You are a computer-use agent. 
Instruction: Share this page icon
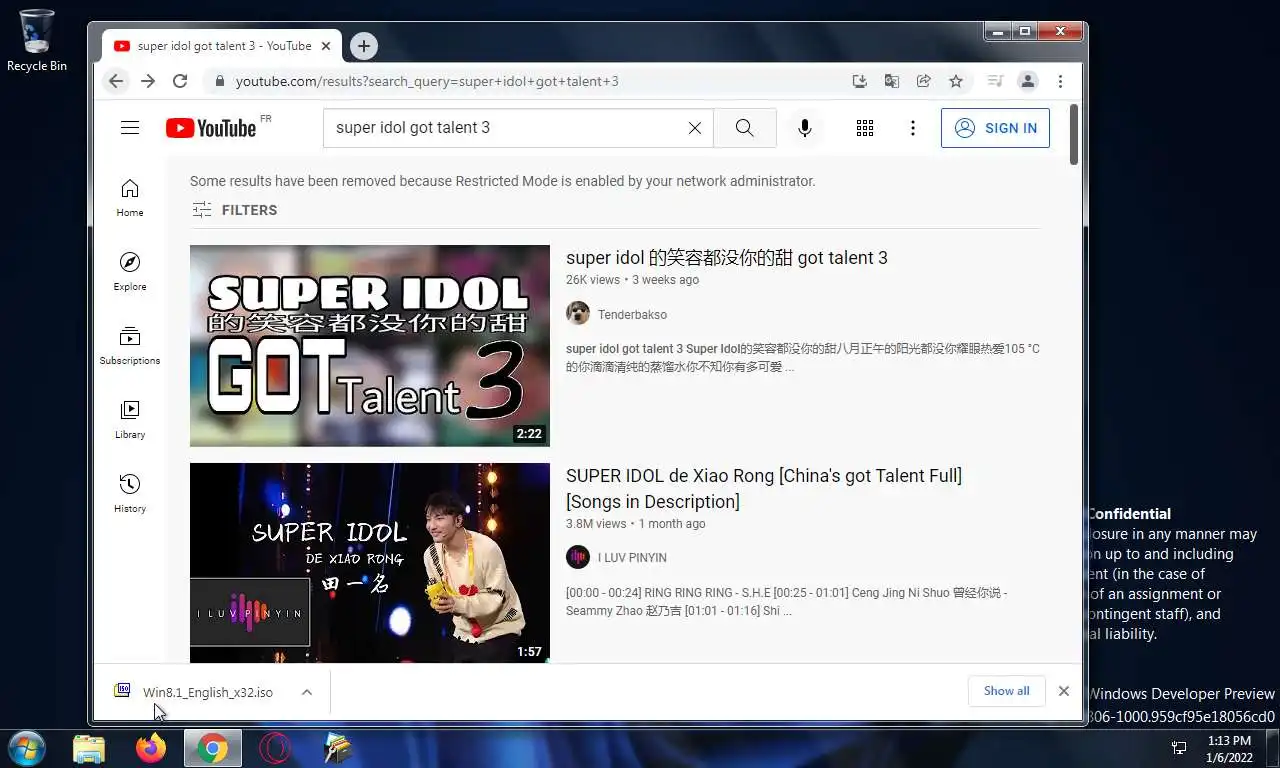pos(923,81)
